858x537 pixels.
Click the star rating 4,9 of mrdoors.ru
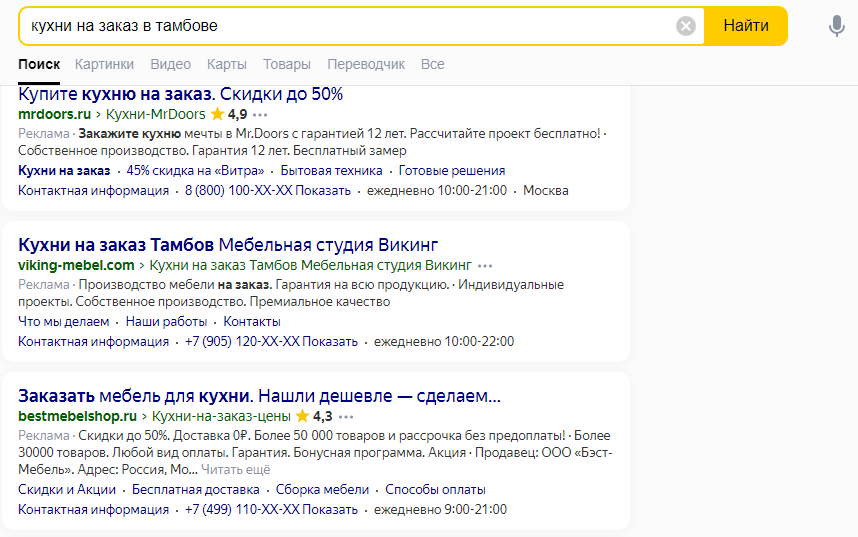coord(229,114)
